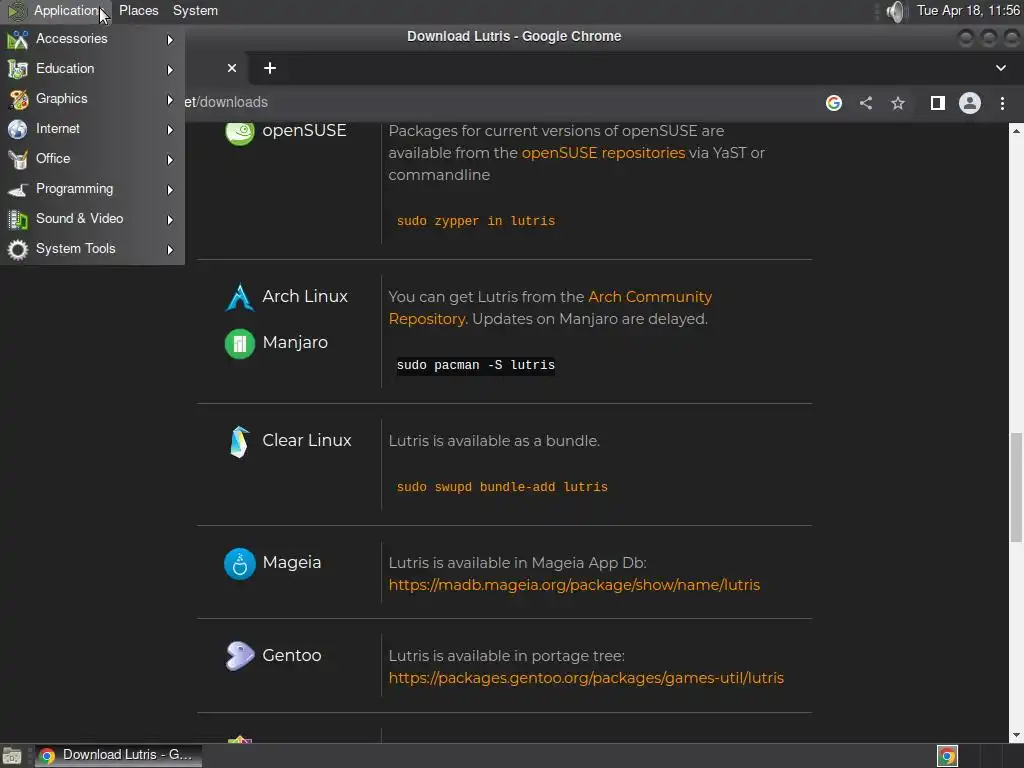This screenshot has height=768, width=1024.
Task: Open the Applications menu in the panel
Action: tap(57, 10)
